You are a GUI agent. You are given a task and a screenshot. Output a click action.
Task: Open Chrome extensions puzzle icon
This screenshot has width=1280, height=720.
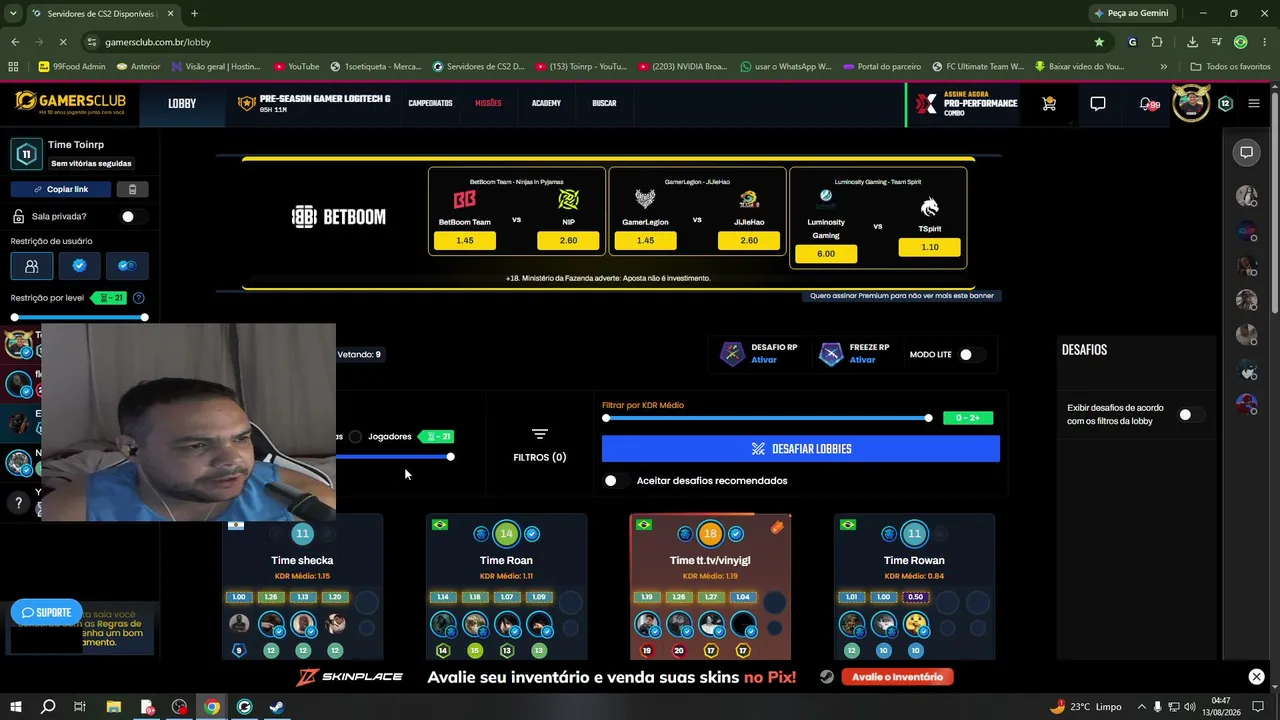pos(1157,42)
